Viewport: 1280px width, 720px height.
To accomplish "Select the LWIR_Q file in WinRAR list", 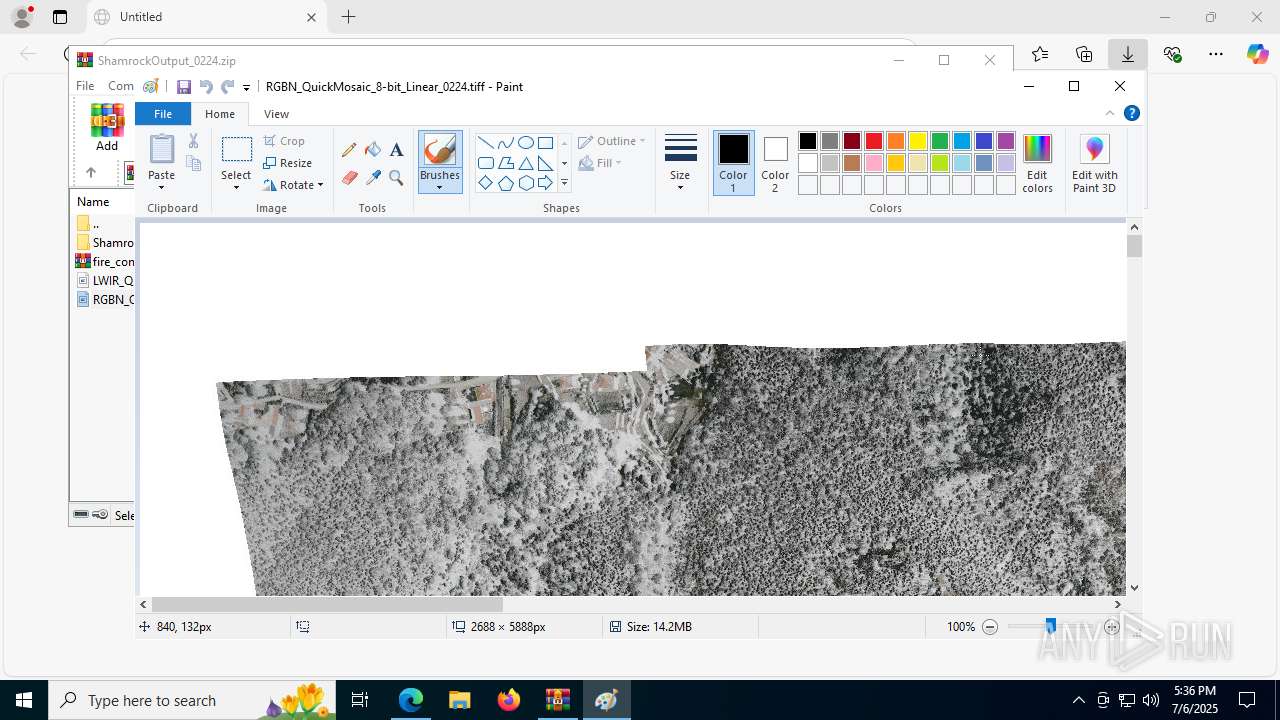I will (x=105, y=280).
